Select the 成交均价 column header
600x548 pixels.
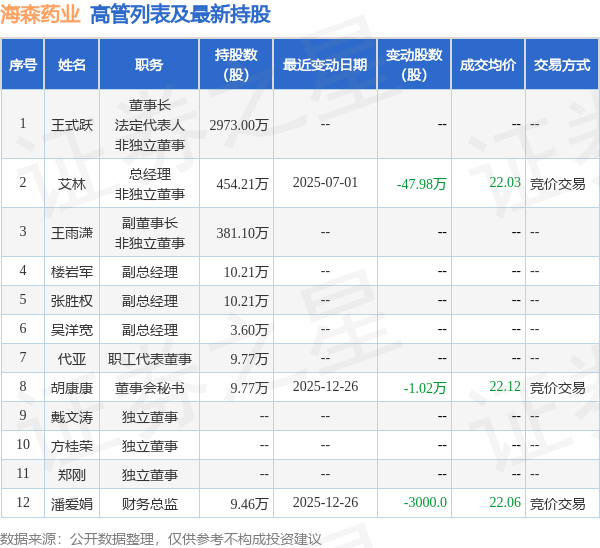488,65
